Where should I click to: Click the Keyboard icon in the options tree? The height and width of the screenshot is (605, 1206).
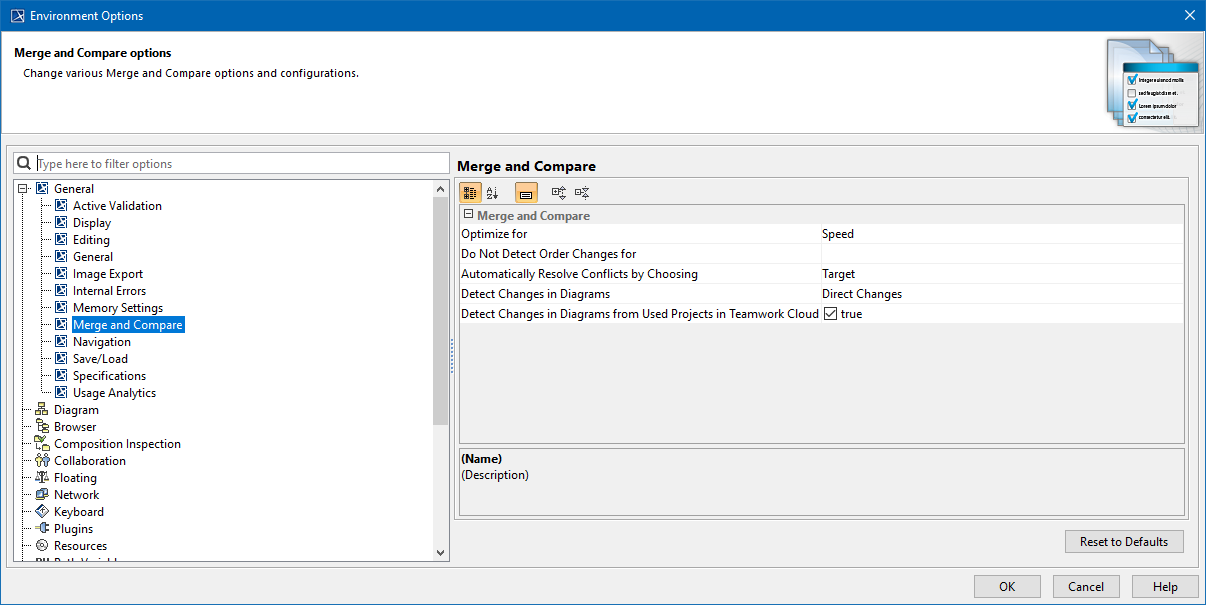[42, 512]
